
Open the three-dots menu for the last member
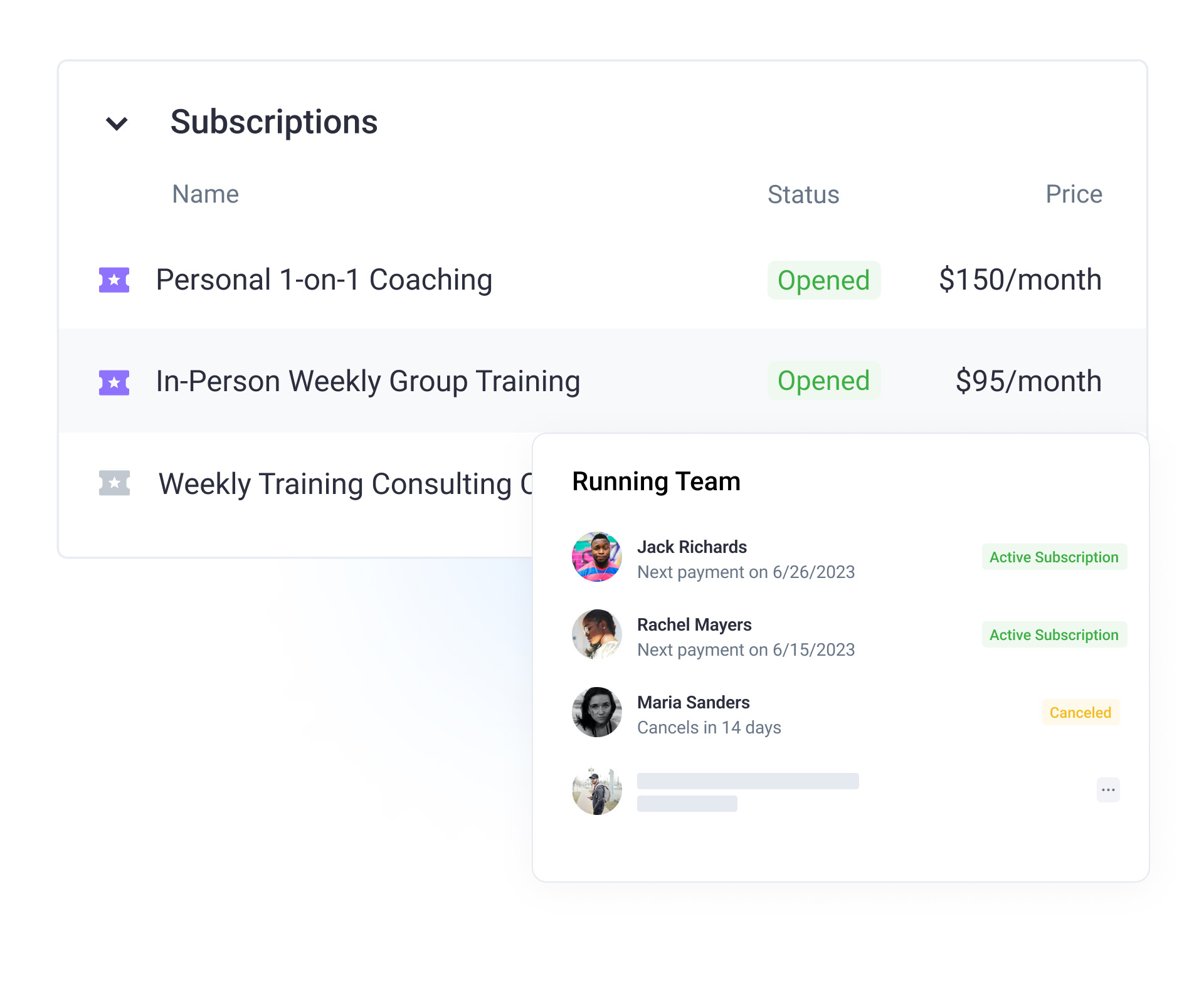(1108, 790)
